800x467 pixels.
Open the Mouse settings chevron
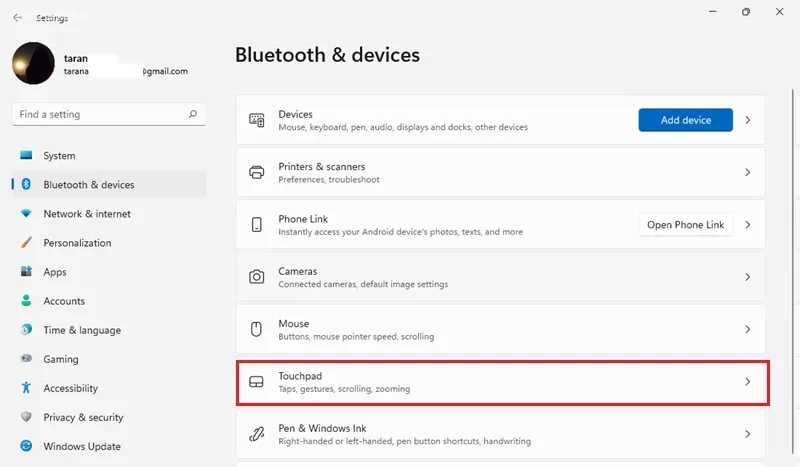747,329
